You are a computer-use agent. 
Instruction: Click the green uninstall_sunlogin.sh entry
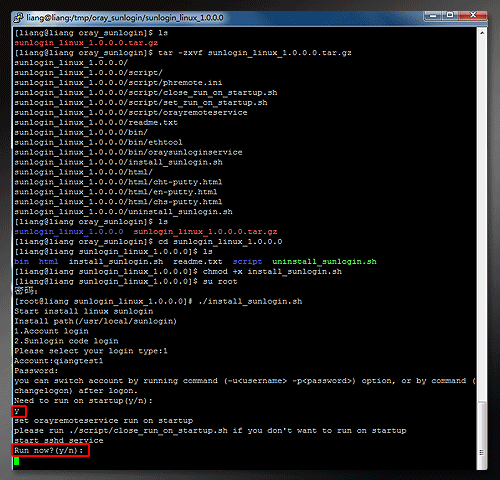[x=324, y=262]
